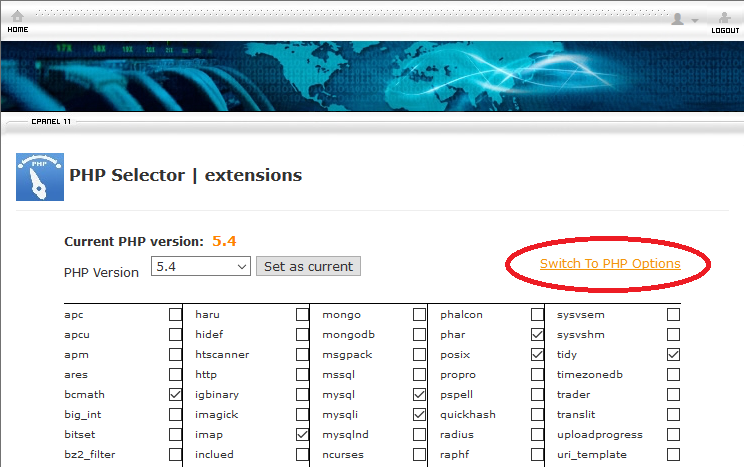This screenshot has width=744, height=467.
Task: Uncheck the imap extension
Action: point(302,434)
